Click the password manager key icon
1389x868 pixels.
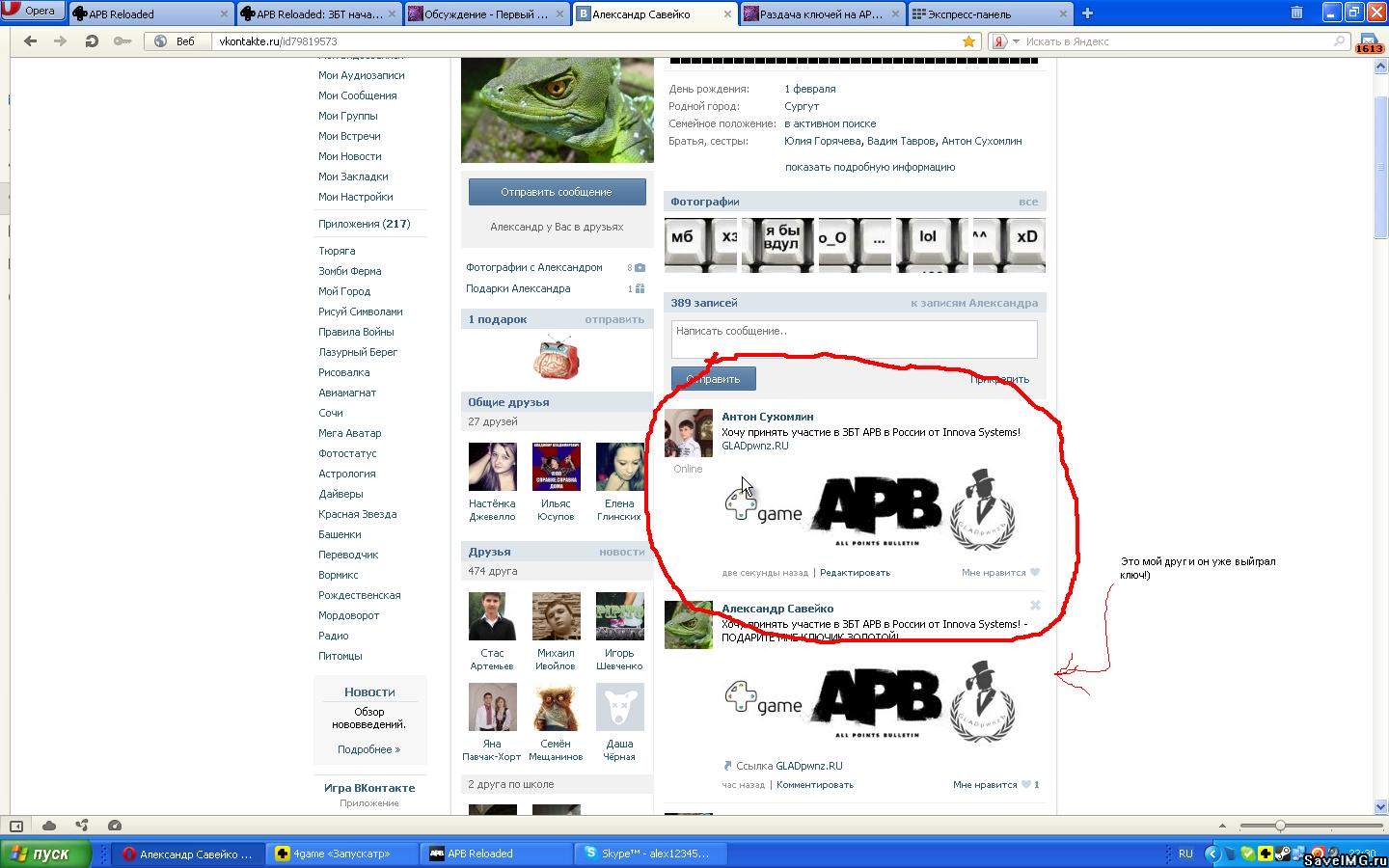(x=122, y=41)
